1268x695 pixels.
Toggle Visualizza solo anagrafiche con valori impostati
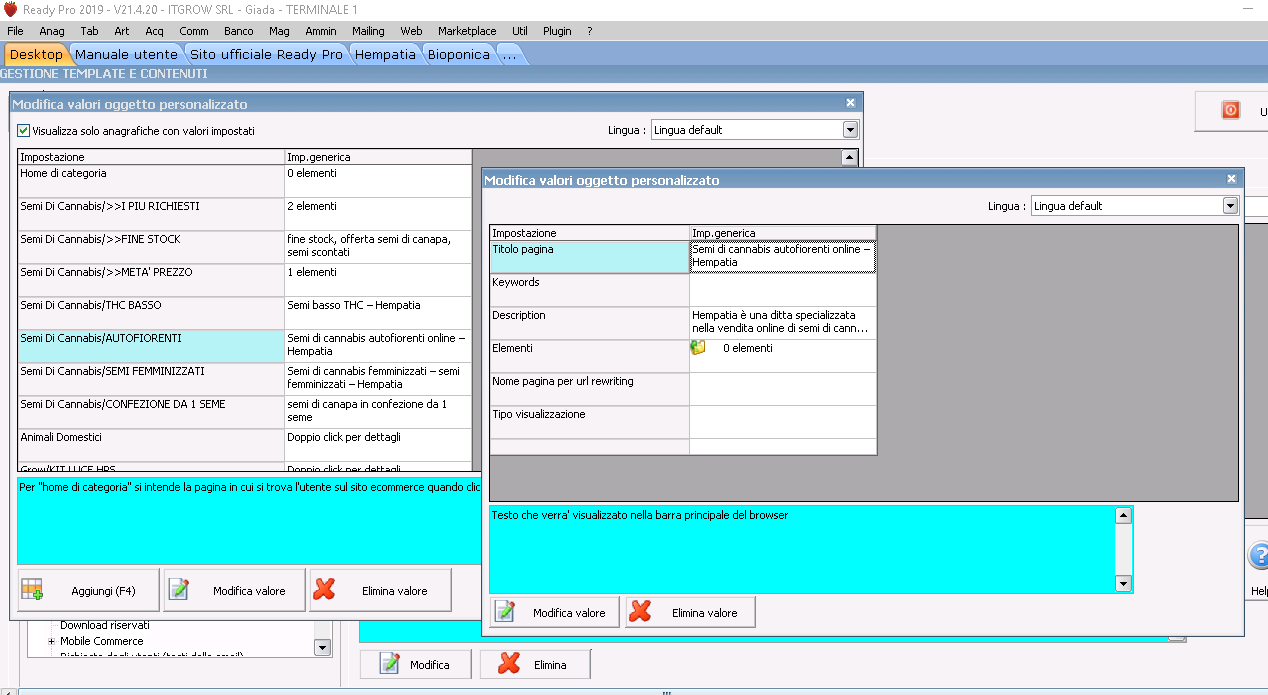[x=24, y=130]
